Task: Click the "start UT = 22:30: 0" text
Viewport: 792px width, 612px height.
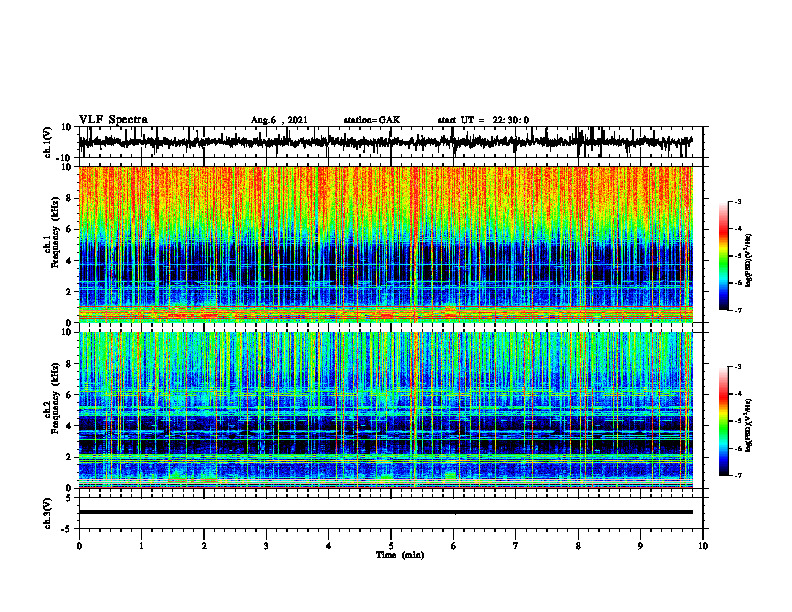Action: (x=483, y=120)
